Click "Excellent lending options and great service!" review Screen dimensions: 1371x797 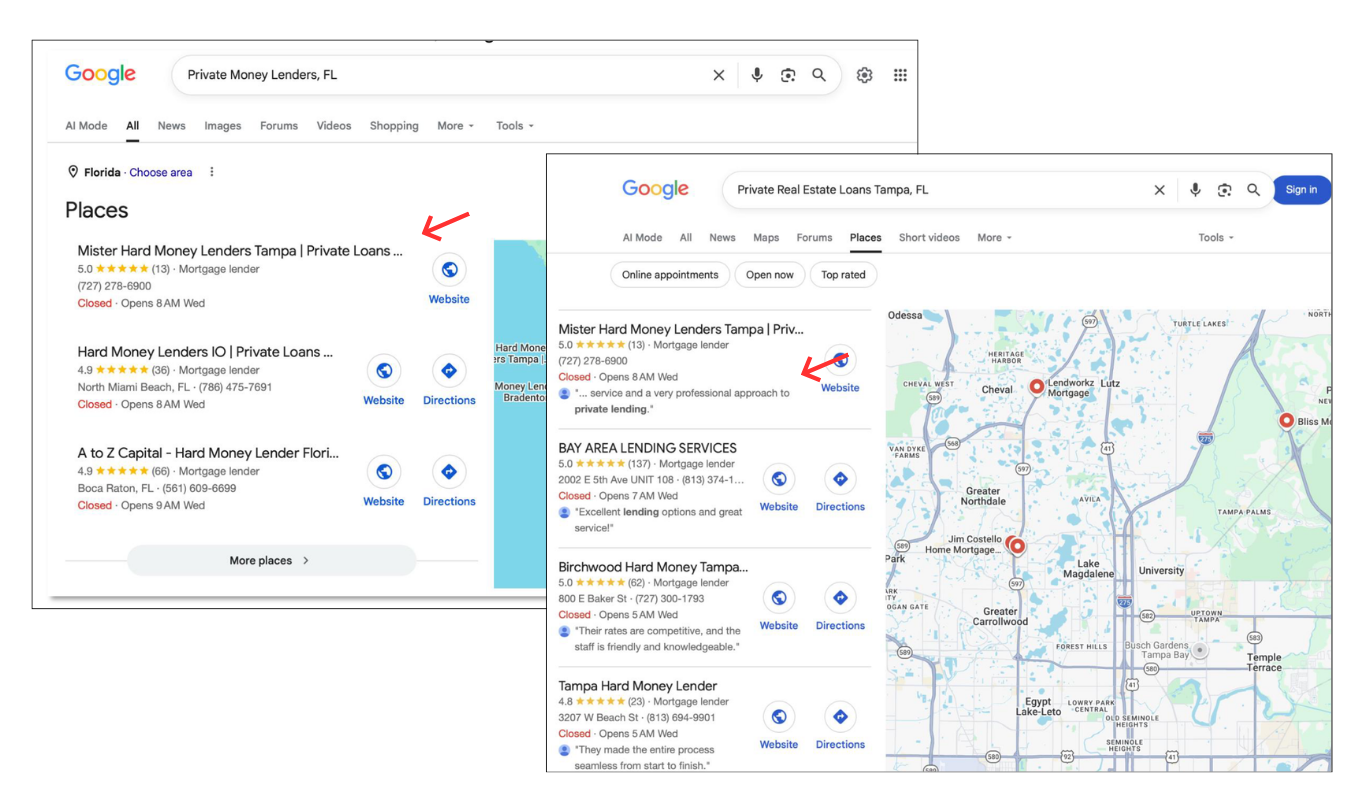(658, 520)
